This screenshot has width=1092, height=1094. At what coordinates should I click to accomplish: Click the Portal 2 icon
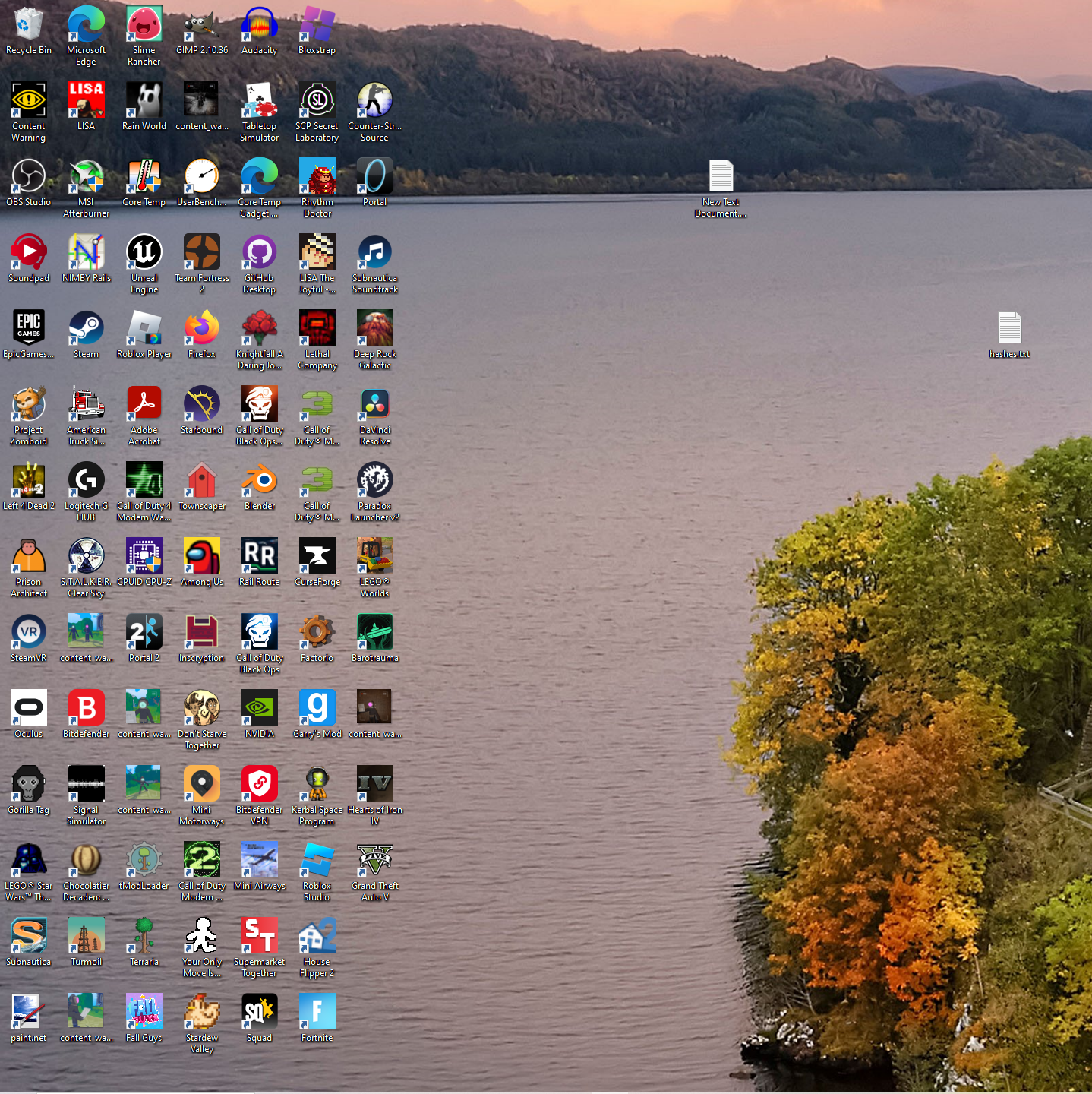click(x=144, y=632)
